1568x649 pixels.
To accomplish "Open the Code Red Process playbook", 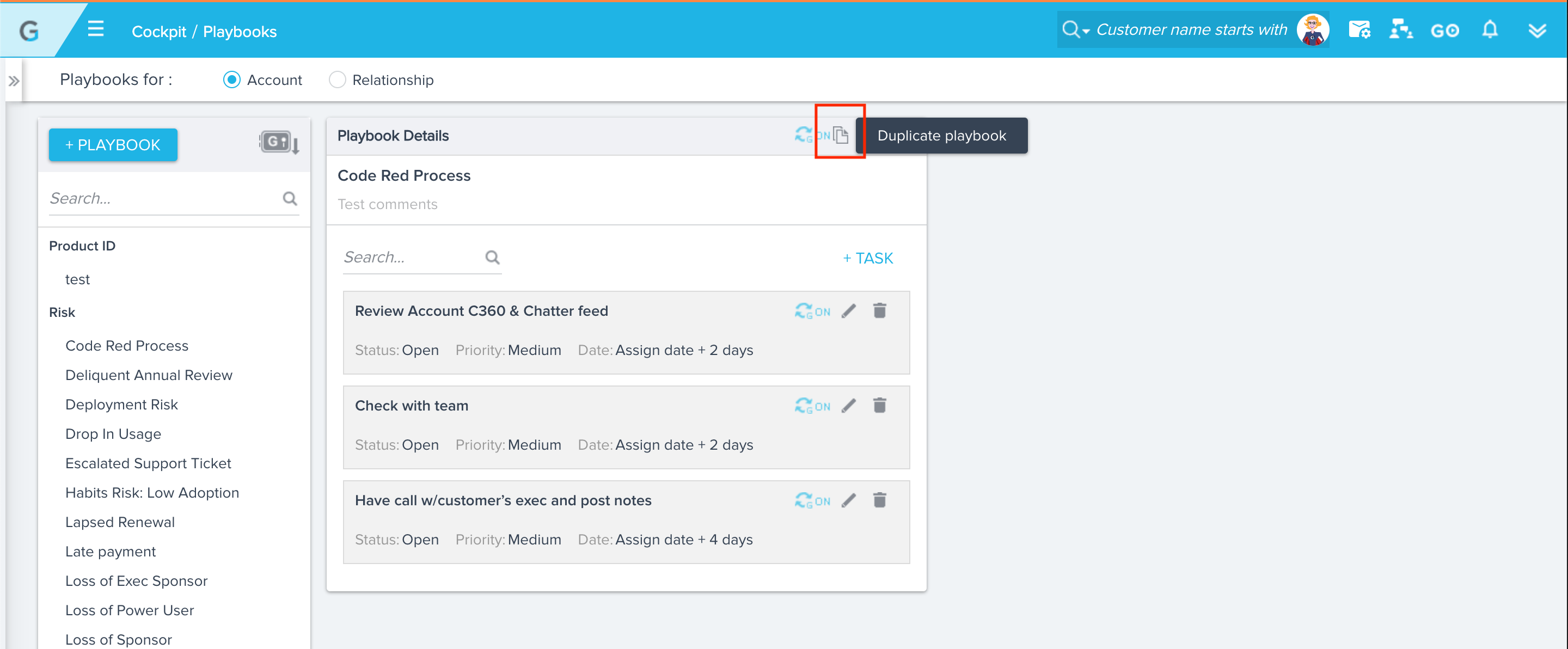I will [x=127, y=345].
